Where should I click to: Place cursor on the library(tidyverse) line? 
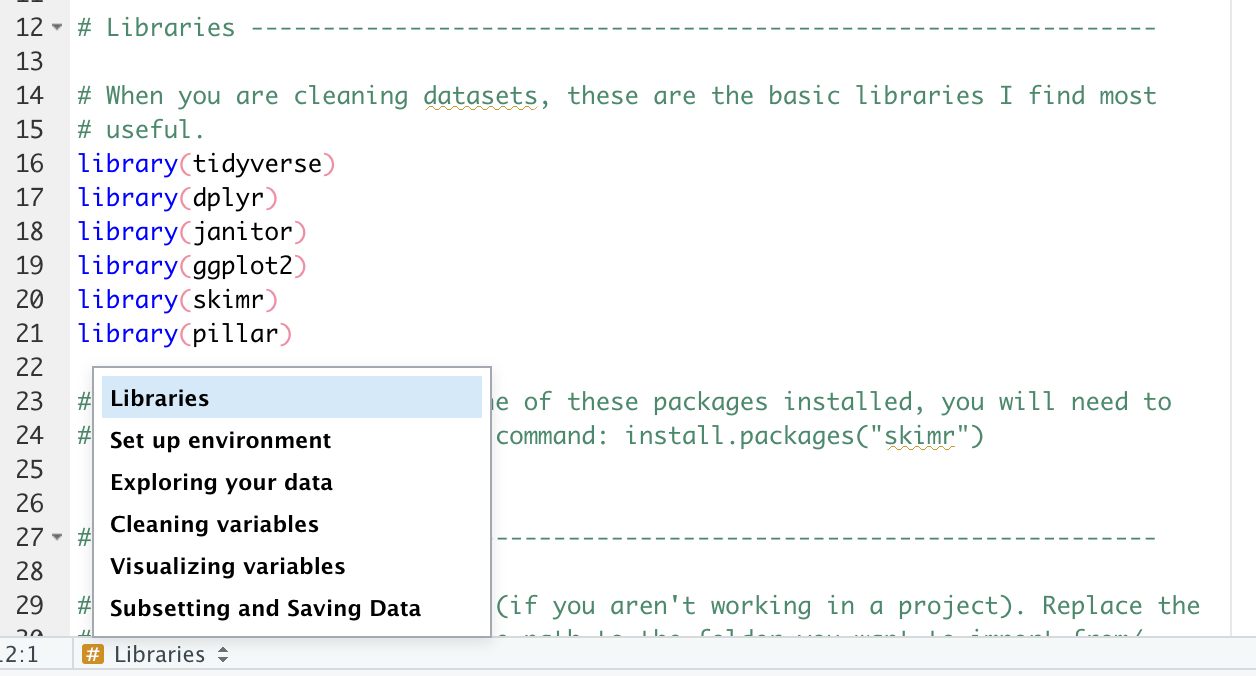(205, 164)
